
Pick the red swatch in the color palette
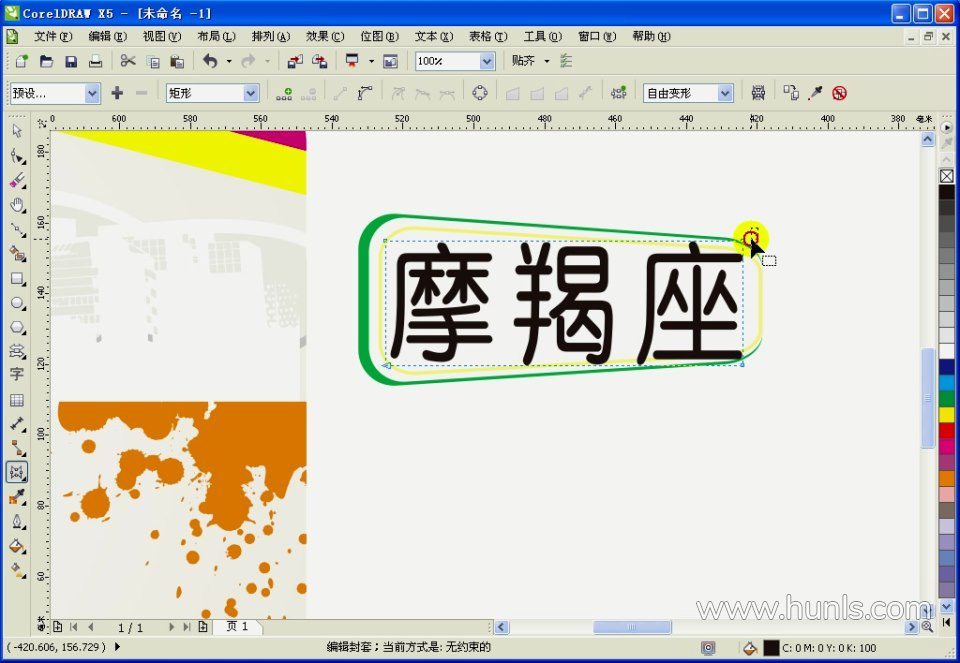click(x=946, y=430)
